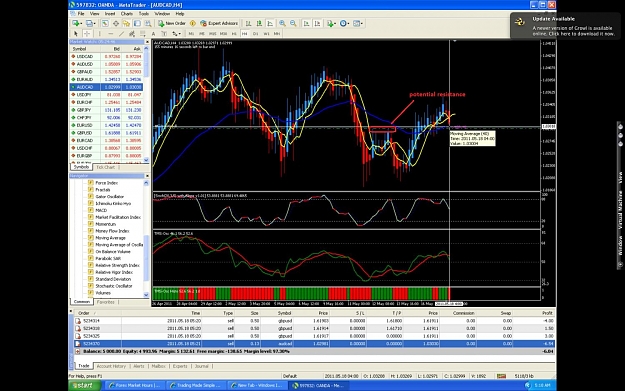
Task: Select order 5234314 row
Action: (x=314, y=321)
